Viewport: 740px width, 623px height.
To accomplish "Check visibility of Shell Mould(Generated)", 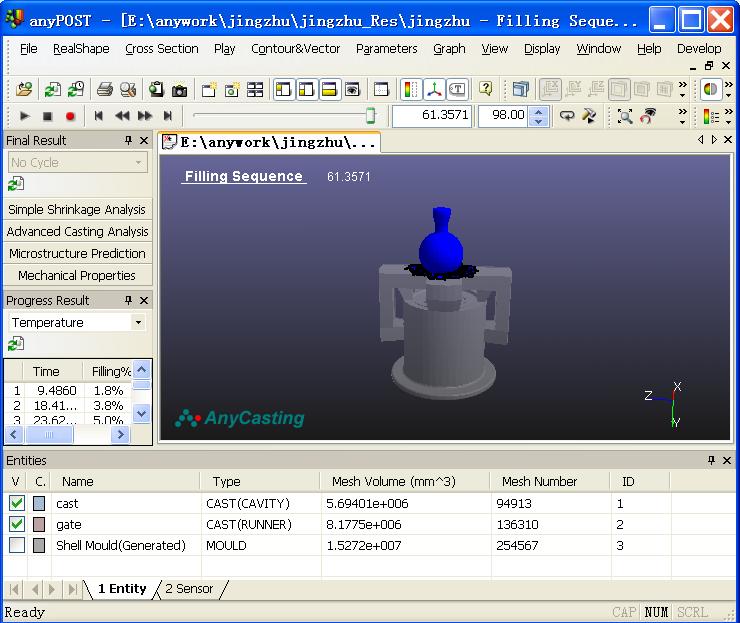I will [x=17, y=545].
